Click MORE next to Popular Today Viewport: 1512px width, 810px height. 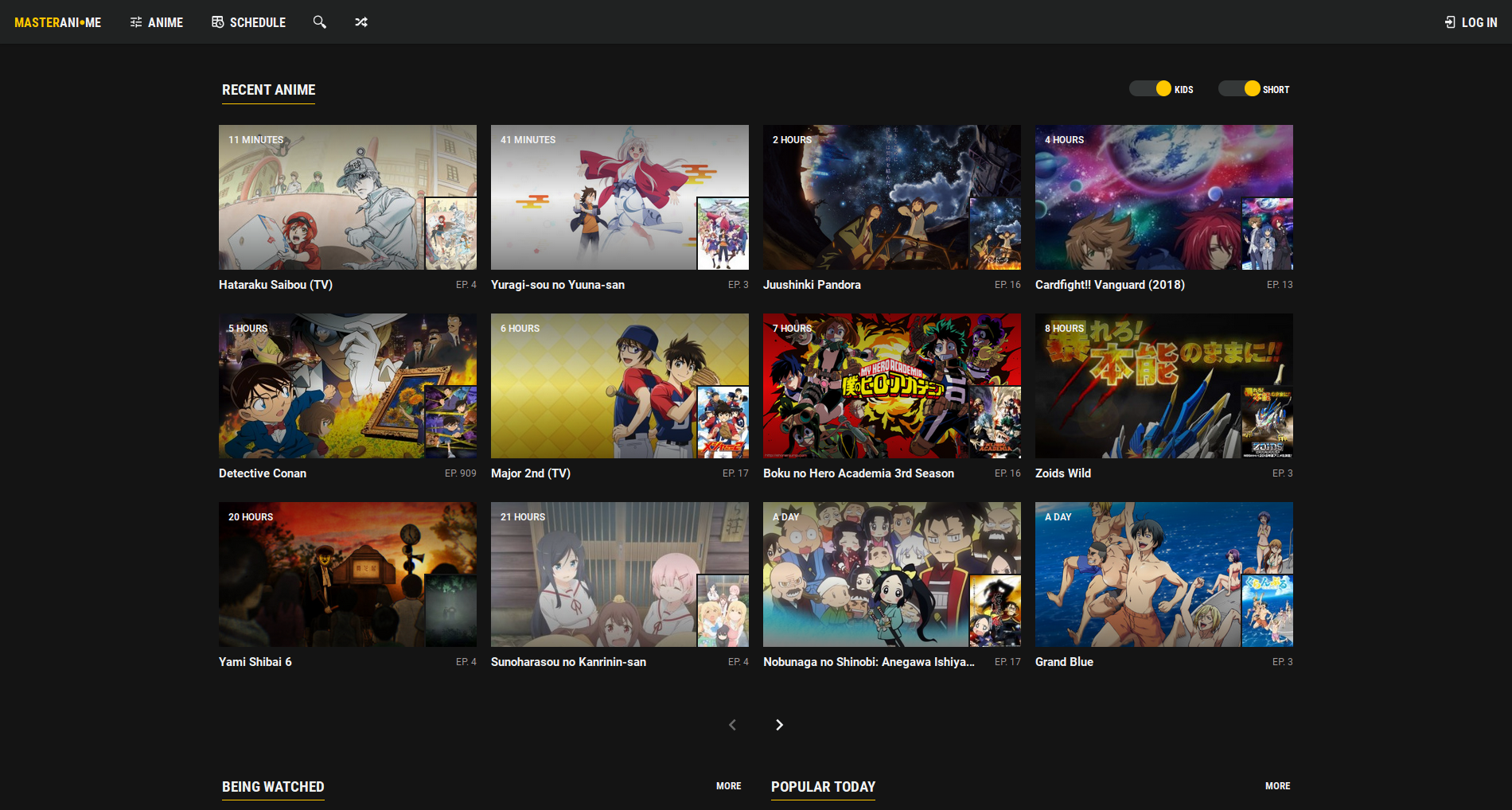click(1277, 786)
